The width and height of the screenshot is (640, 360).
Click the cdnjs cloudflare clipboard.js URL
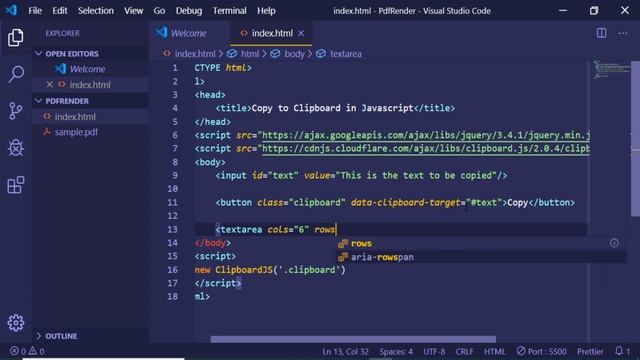426,149
